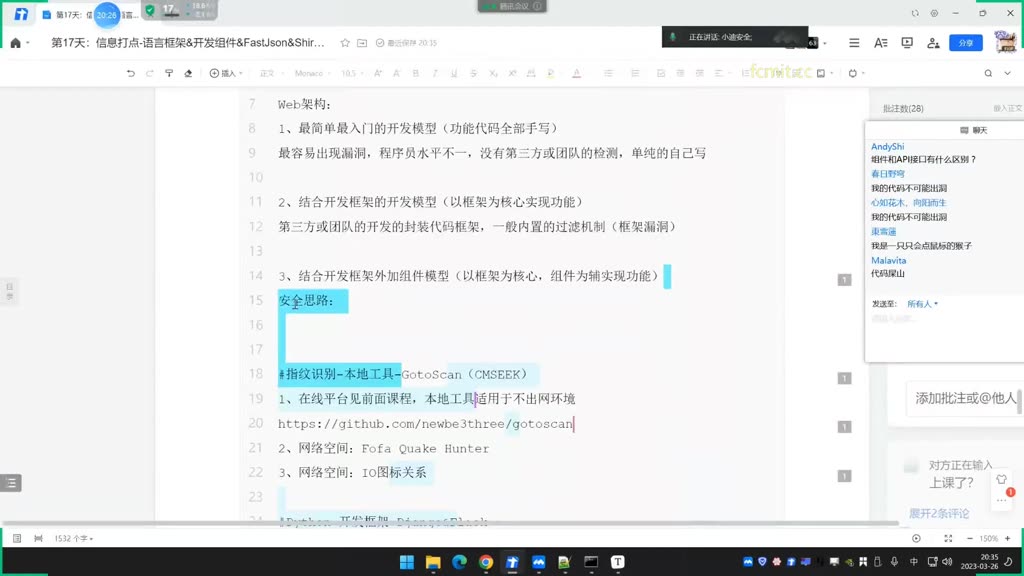The height and width of the screenshot is (576, 1024).
Task: Open the 所有人 recipient dropdown
Action: (922, 304)
